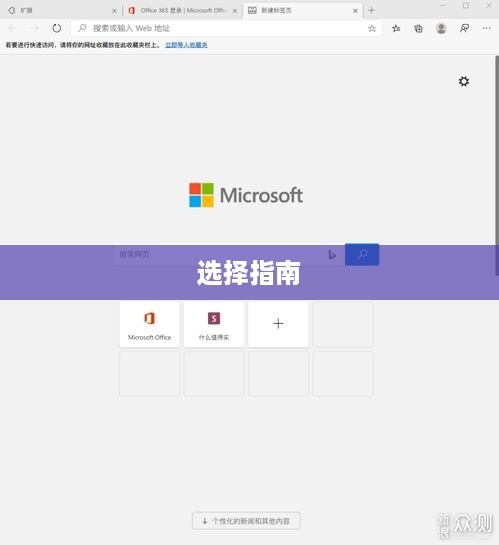
Task: Open the favorites list icon in toolbar
Action: (x=396, y=28)
